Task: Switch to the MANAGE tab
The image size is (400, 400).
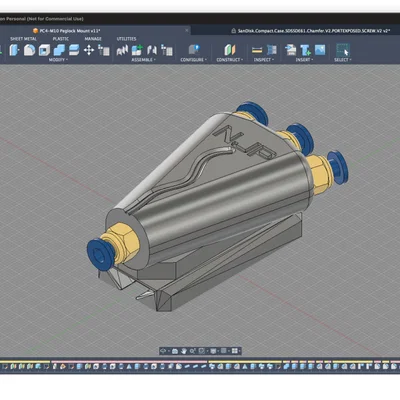Action: (x=93, y=39)
